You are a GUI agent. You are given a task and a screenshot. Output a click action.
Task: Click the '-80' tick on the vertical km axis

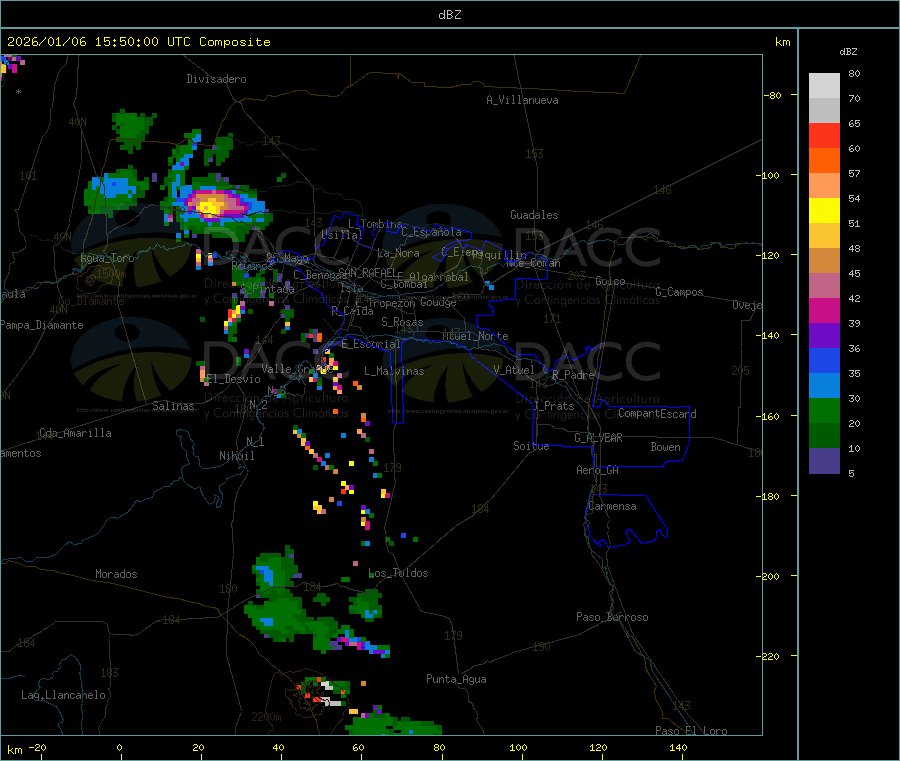click(x=773, y=95)
